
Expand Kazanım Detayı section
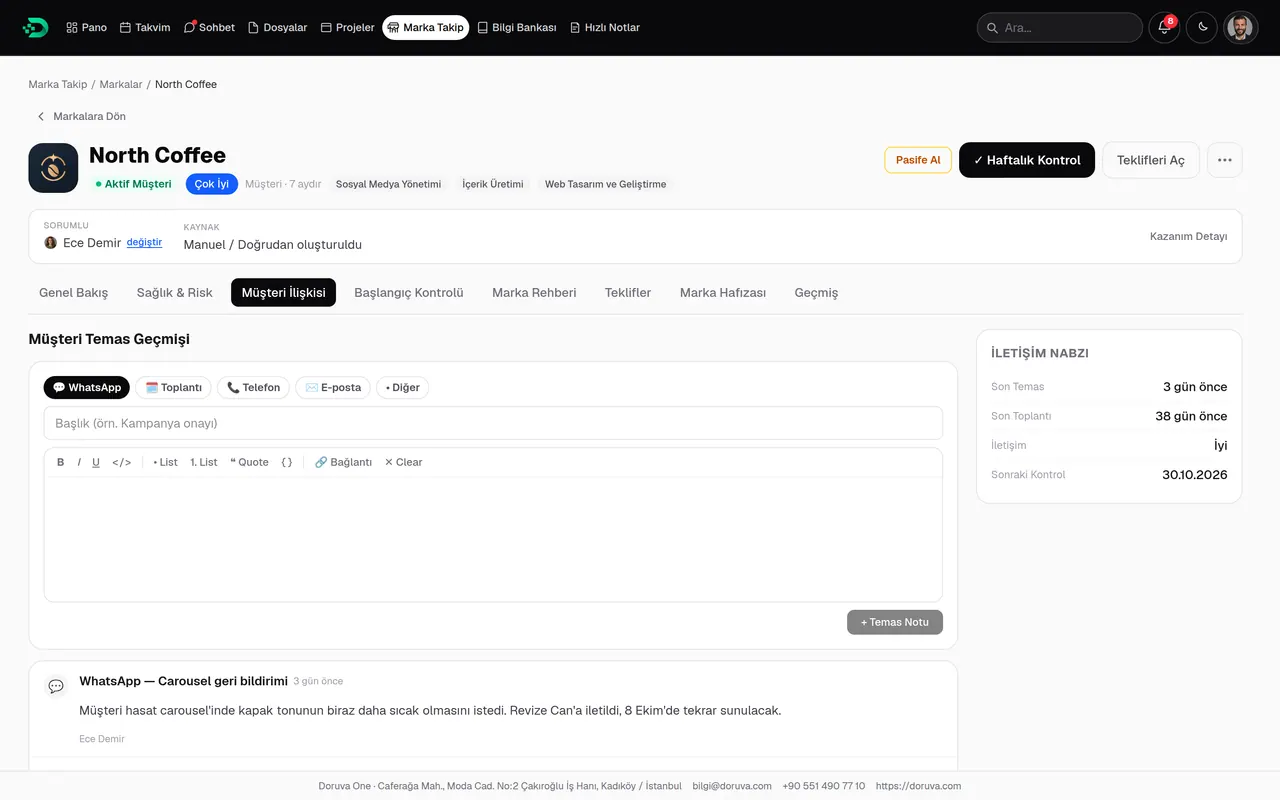1188,237
